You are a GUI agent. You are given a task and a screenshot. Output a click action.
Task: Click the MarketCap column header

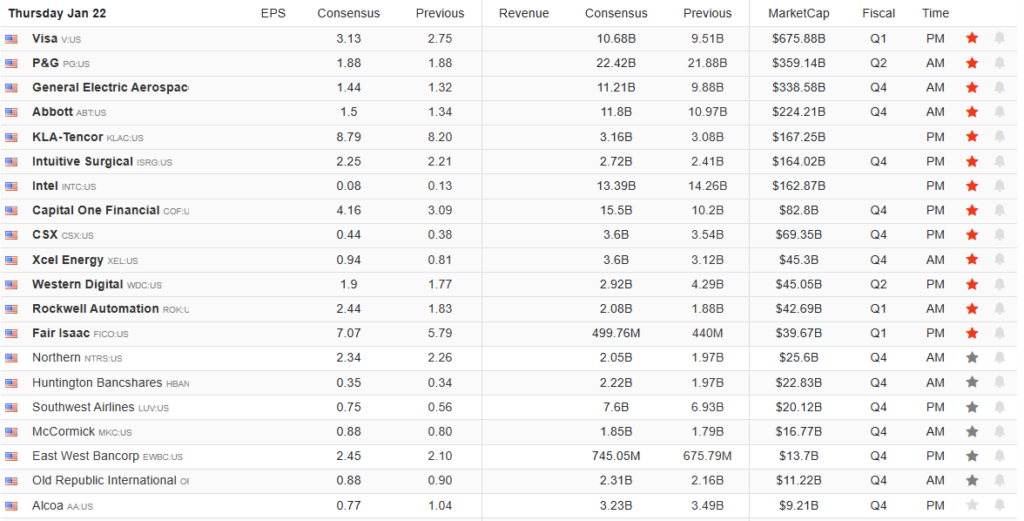(797, 13)
